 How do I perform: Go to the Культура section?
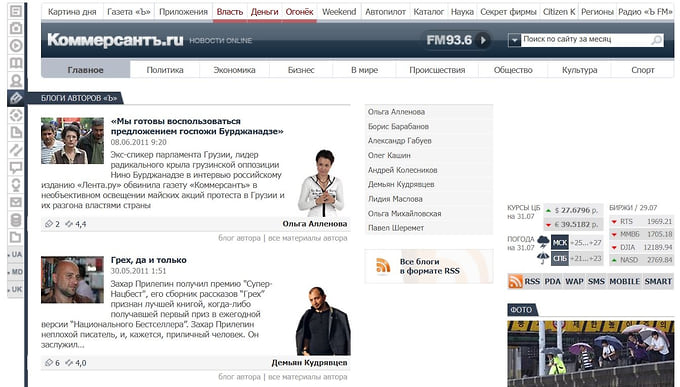pyautogui.click(x=579, y=70)
